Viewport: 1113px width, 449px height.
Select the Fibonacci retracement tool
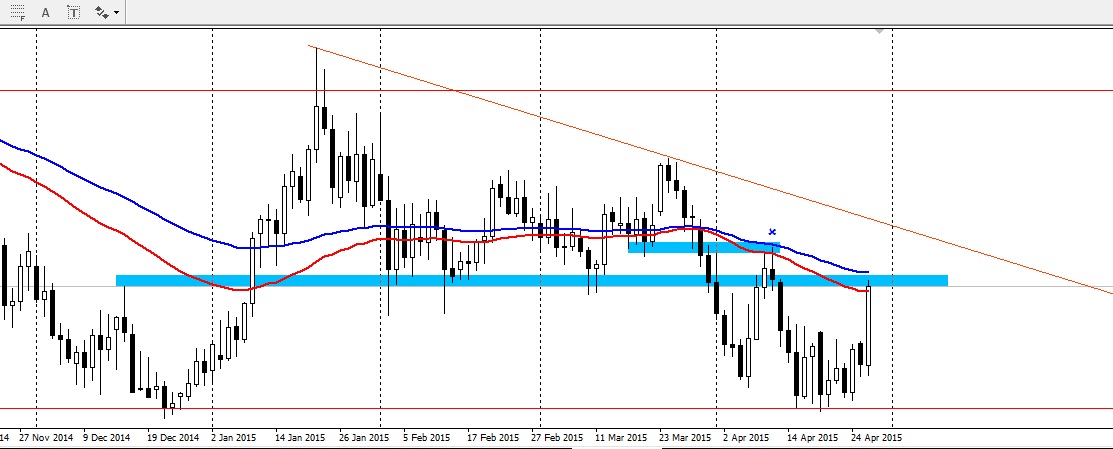(x=18, y=12)
